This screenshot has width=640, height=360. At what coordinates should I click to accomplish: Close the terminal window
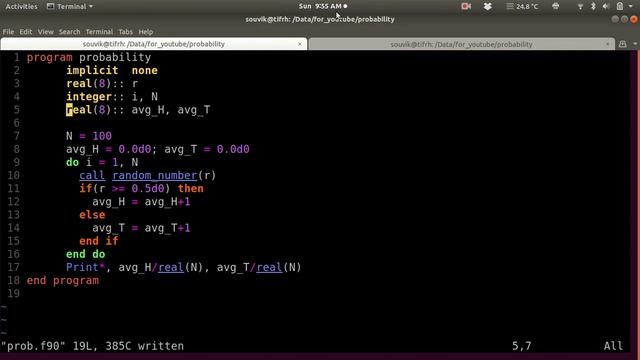tap(633, 19)
